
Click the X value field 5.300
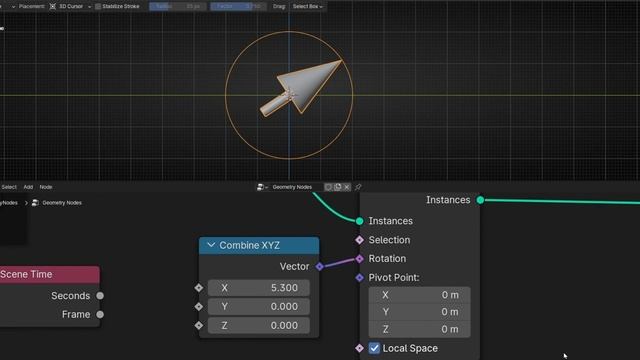[x=259, y=288]
